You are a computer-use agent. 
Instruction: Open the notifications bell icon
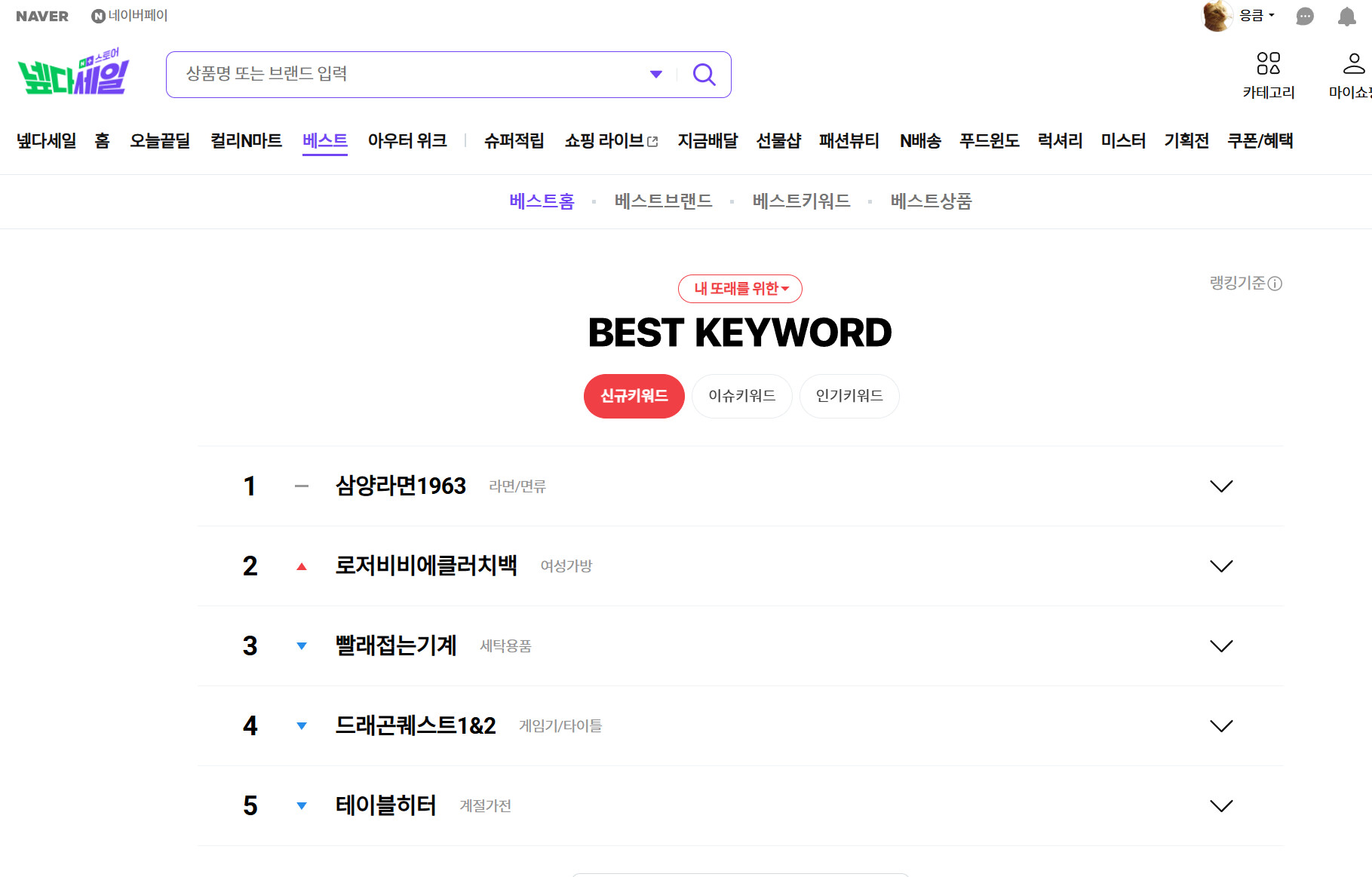click(1346, 16)
